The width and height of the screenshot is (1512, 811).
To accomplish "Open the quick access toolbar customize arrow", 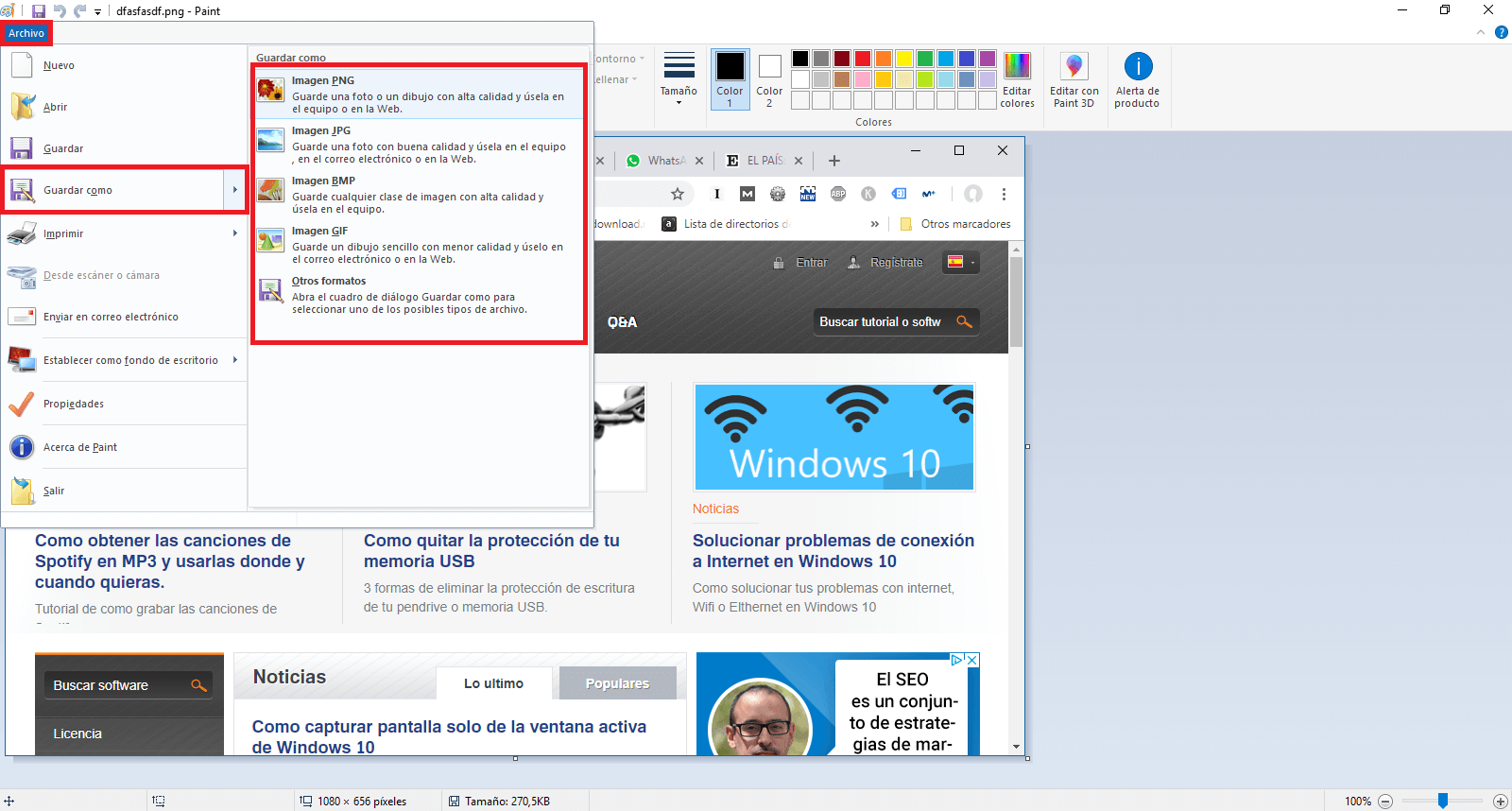I will click(x=97, y=12).
